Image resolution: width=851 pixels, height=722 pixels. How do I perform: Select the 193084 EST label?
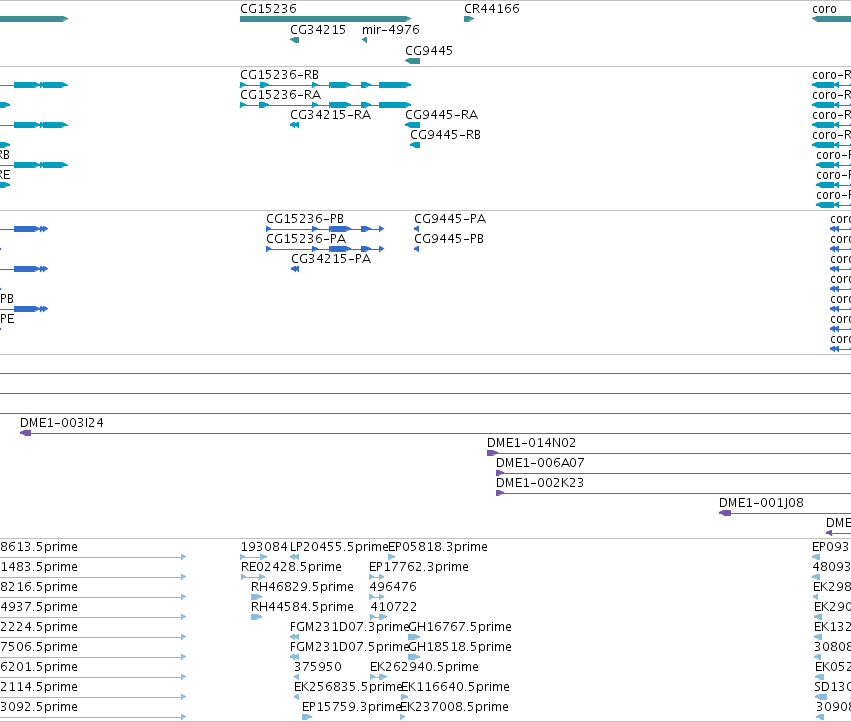[x=264, y=547]
